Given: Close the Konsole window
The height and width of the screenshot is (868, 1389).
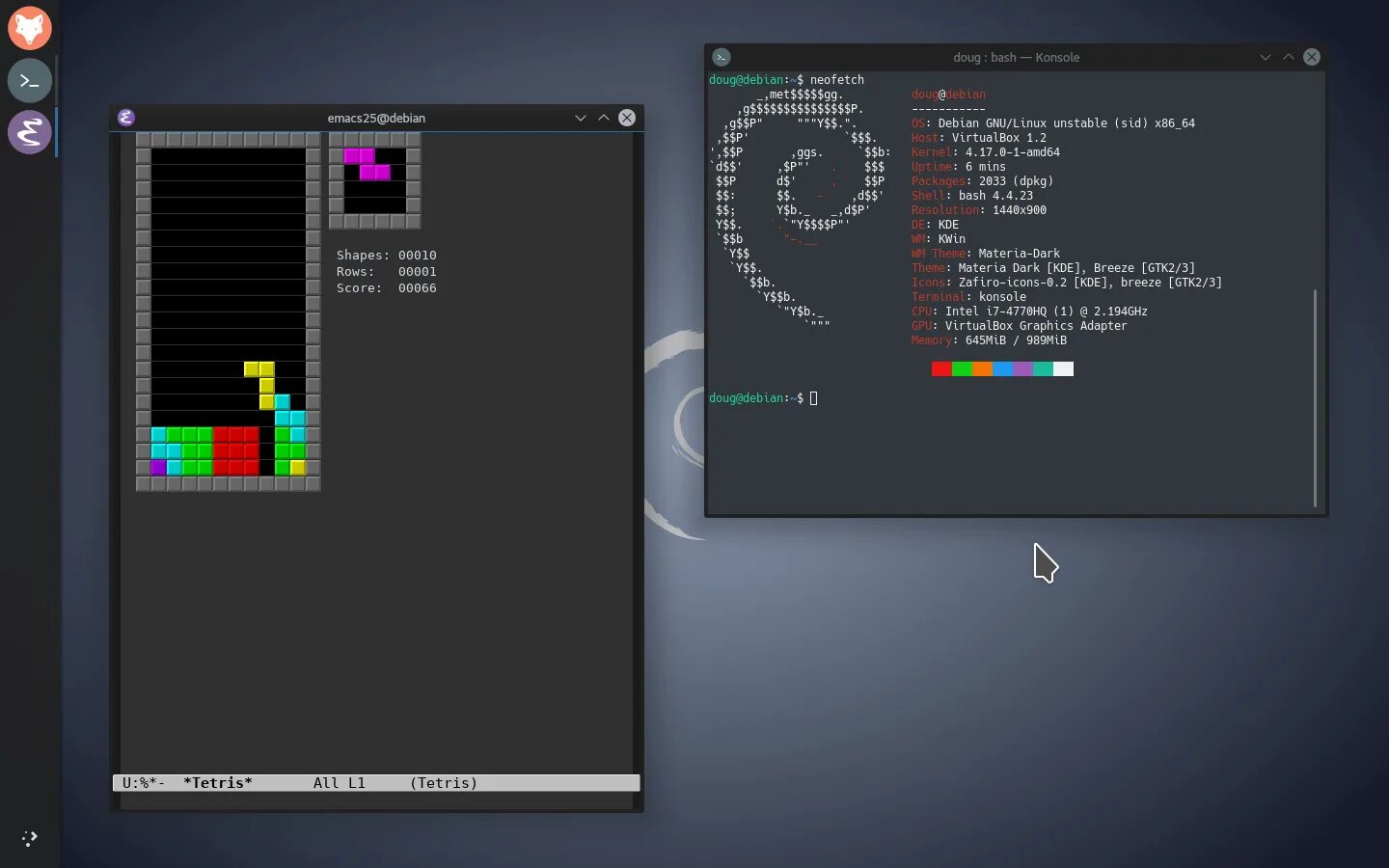Looking at the screenshot, I should click(x=1312, y=57).
